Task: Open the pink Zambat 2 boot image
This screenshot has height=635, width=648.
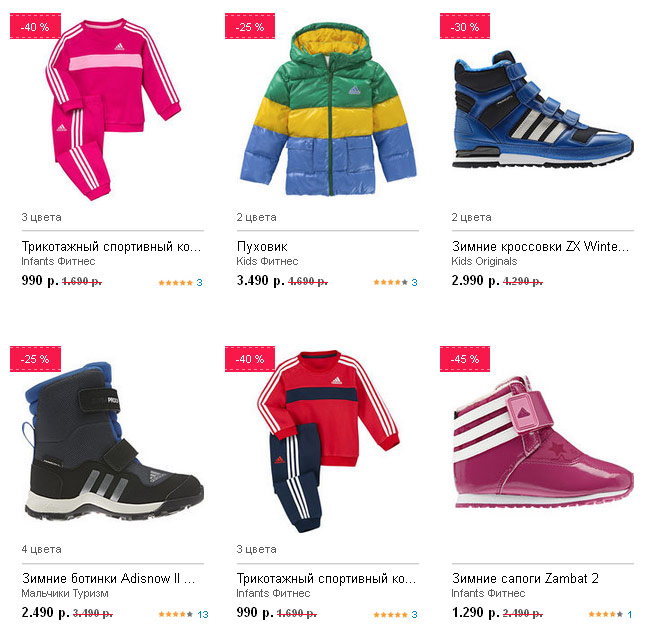Action: click(543, 441)
